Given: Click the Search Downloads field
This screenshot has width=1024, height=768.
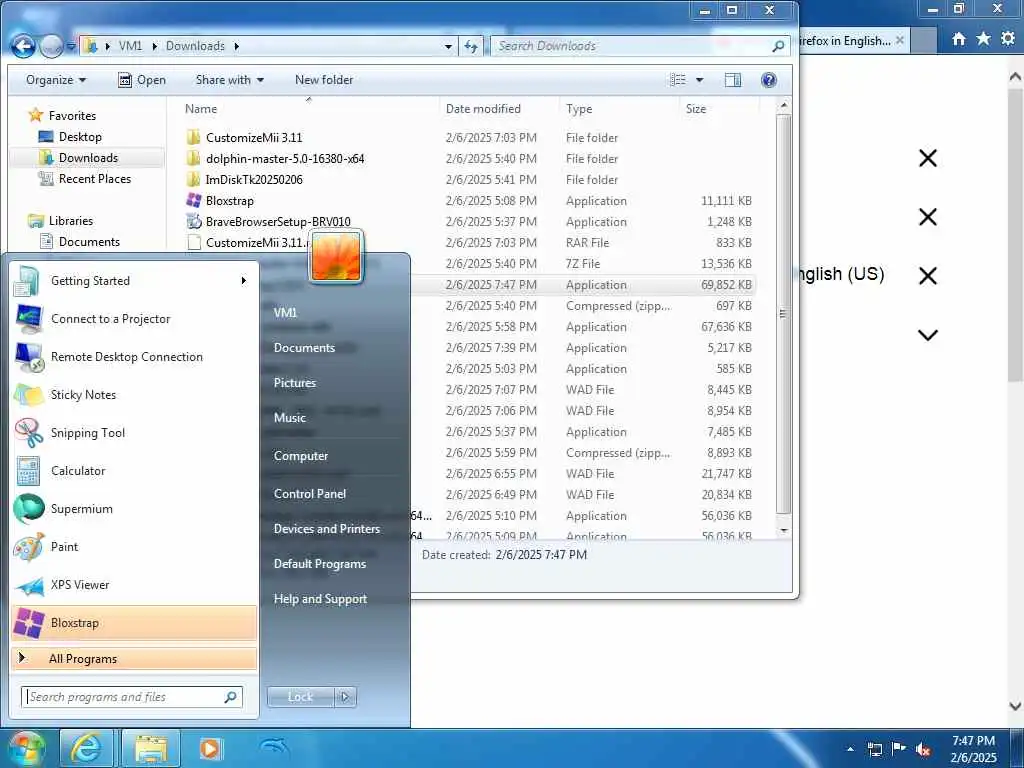Looking at the screenshot, I should coord(639,46).
